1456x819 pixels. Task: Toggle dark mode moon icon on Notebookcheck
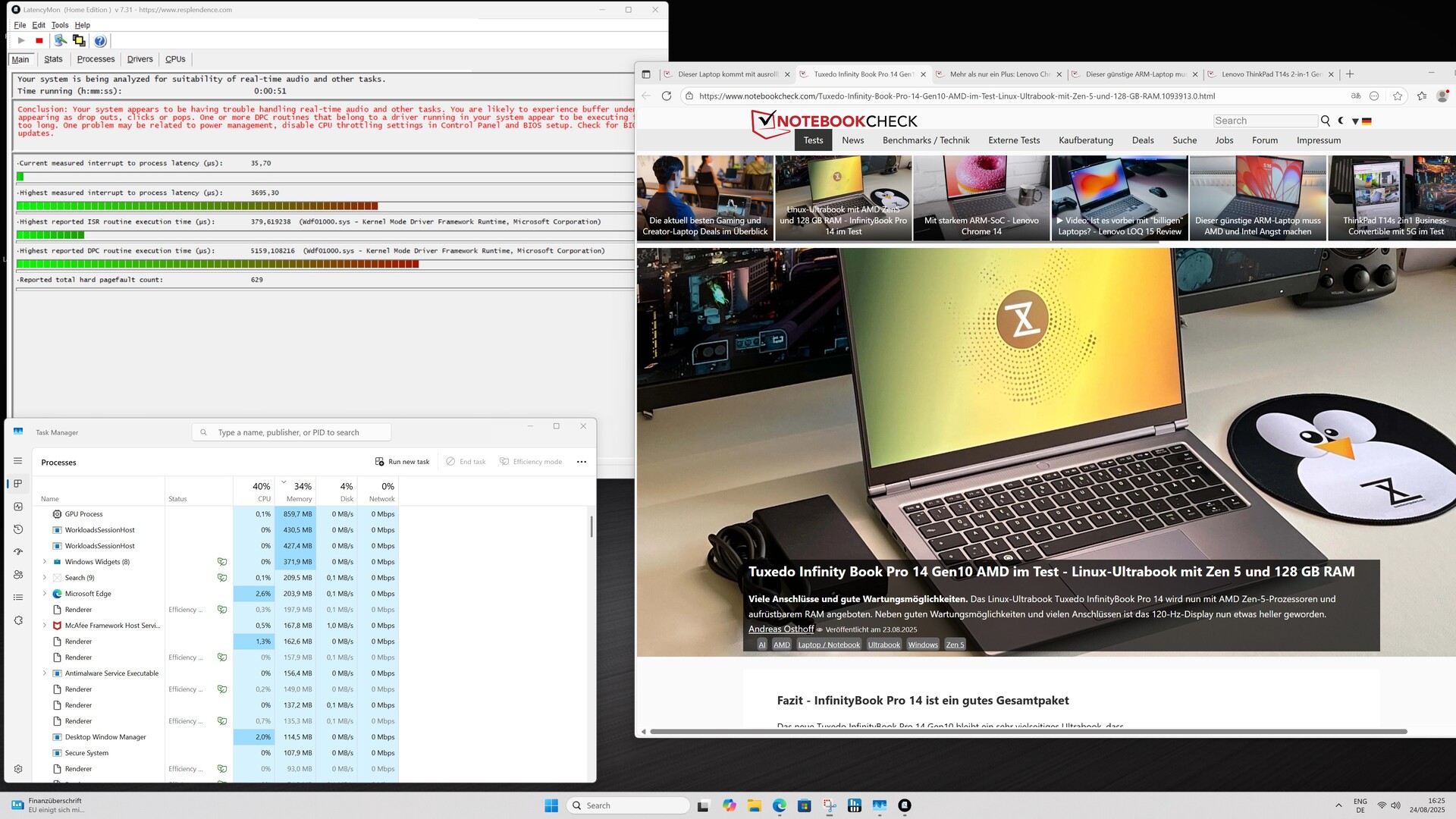(1341, 121)
